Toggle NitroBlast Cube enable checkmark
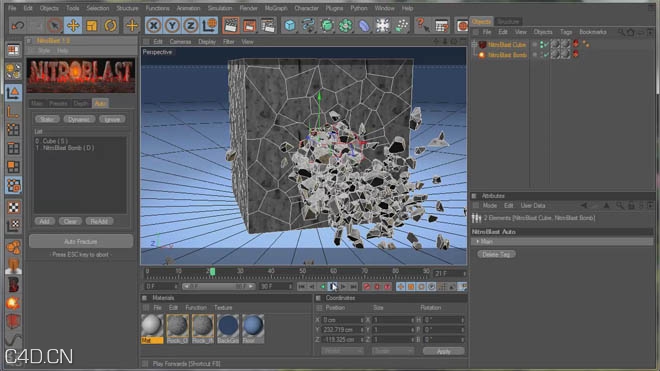This screenshot has width=660, height=371. 545,44
